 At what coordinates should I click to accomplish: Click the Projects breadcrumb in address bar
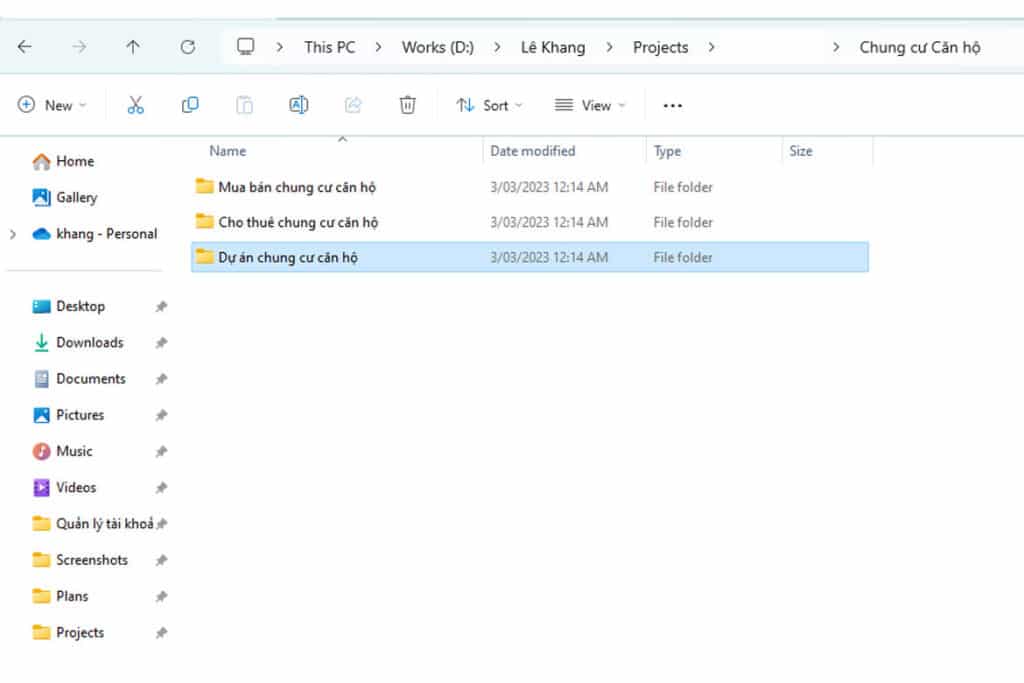point(660,47)
